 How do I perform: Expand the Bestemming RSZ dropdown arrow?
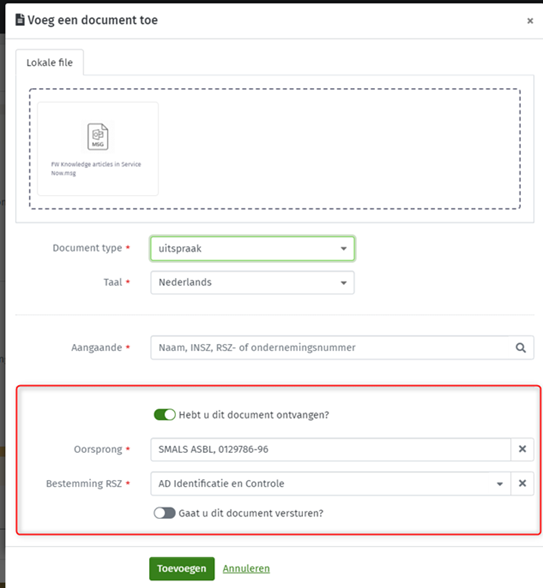click(500, 484)
